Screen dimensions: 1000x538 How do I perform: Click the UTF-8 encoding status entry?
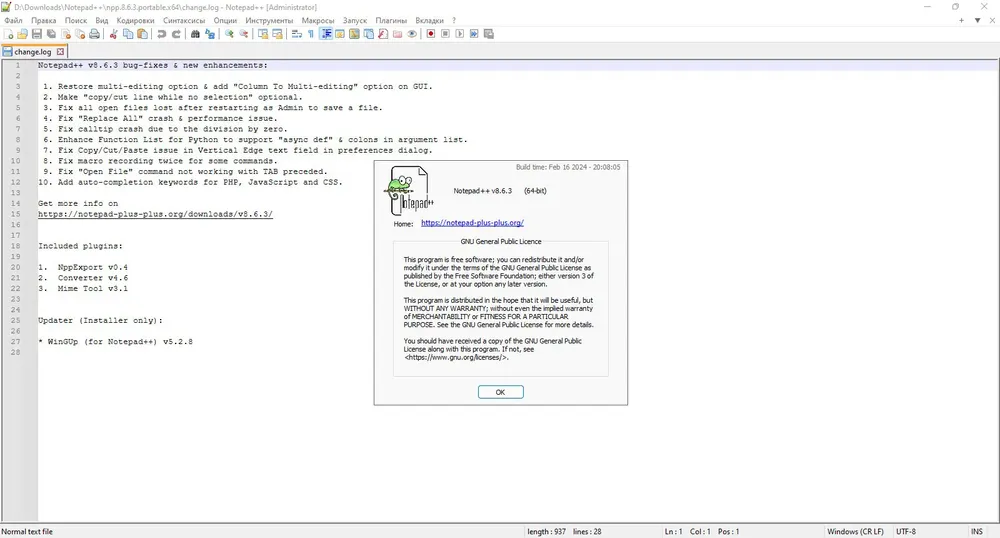point(906,531)
